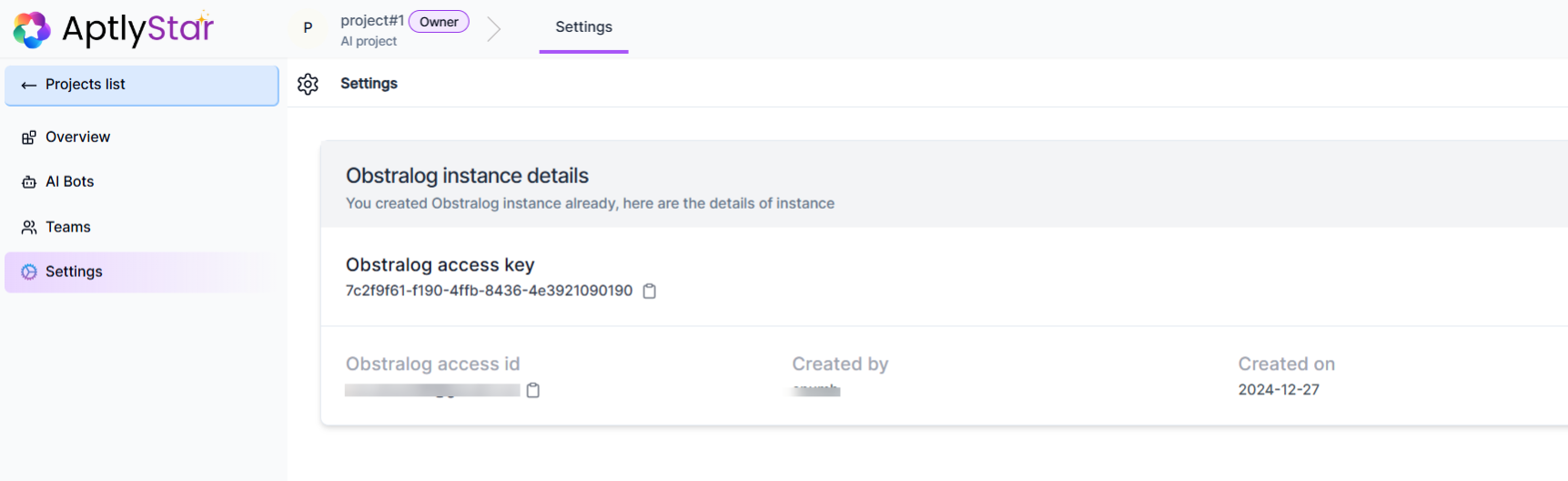
Task: Click the Created by label
Action: click(840, 363)
